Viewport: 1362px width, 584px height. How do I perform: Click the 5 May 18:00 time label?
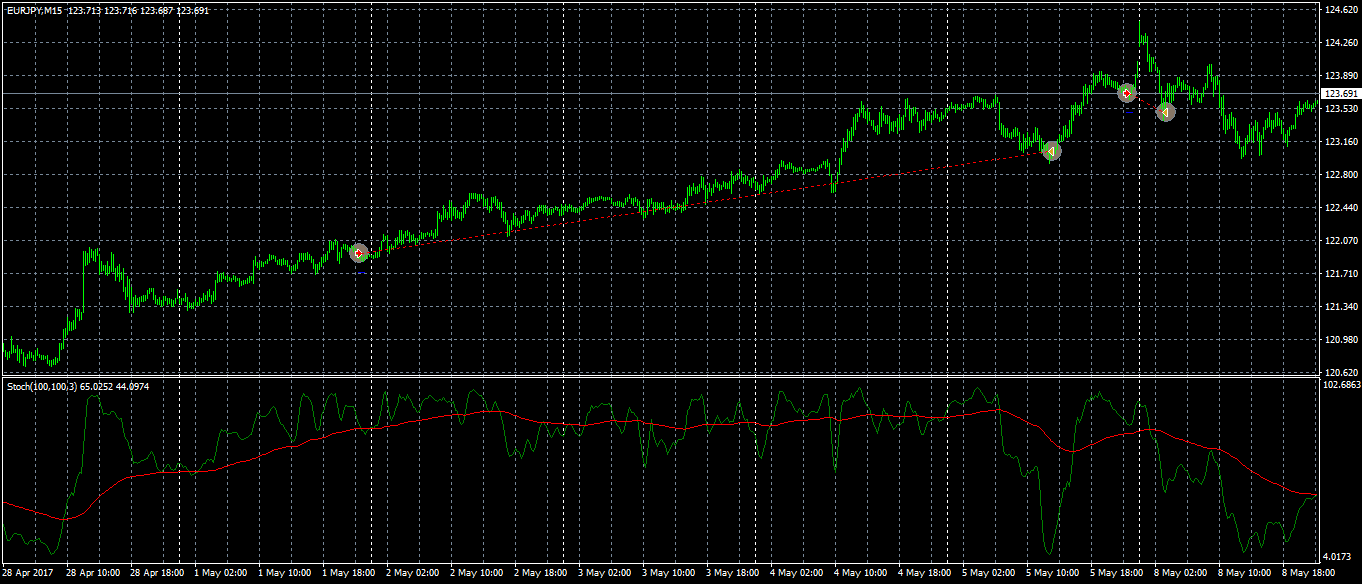1117,574
